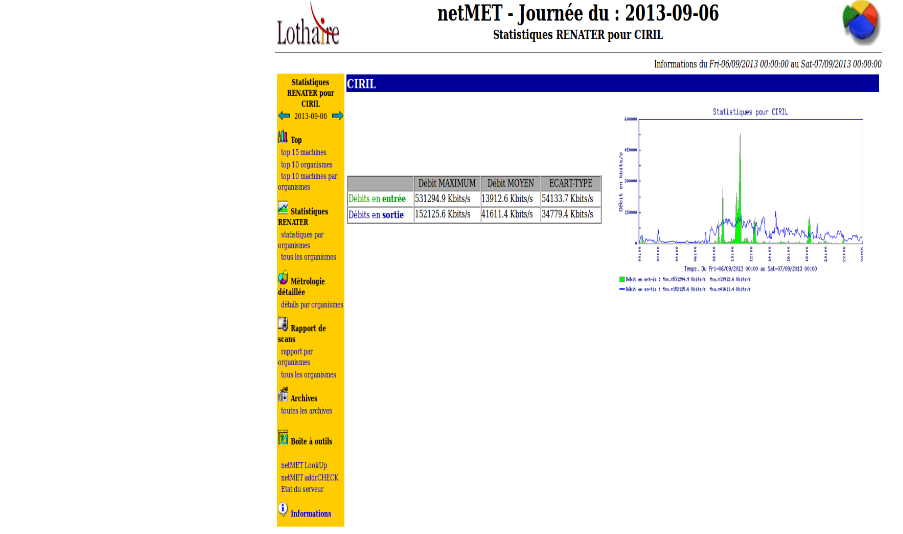Click Statistiques RENATER pour CIRIL subtitle

[578, 35]
